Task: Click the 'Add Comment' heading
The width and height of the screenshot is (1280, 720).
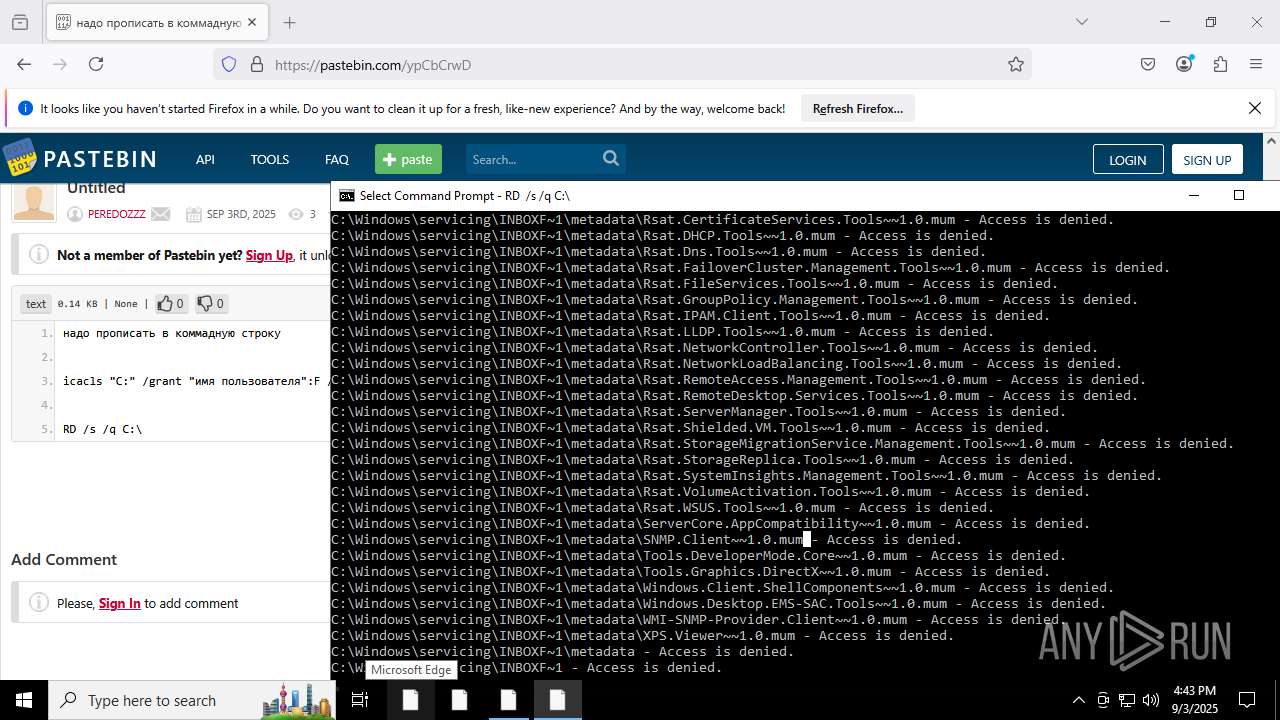Action: 64,559
